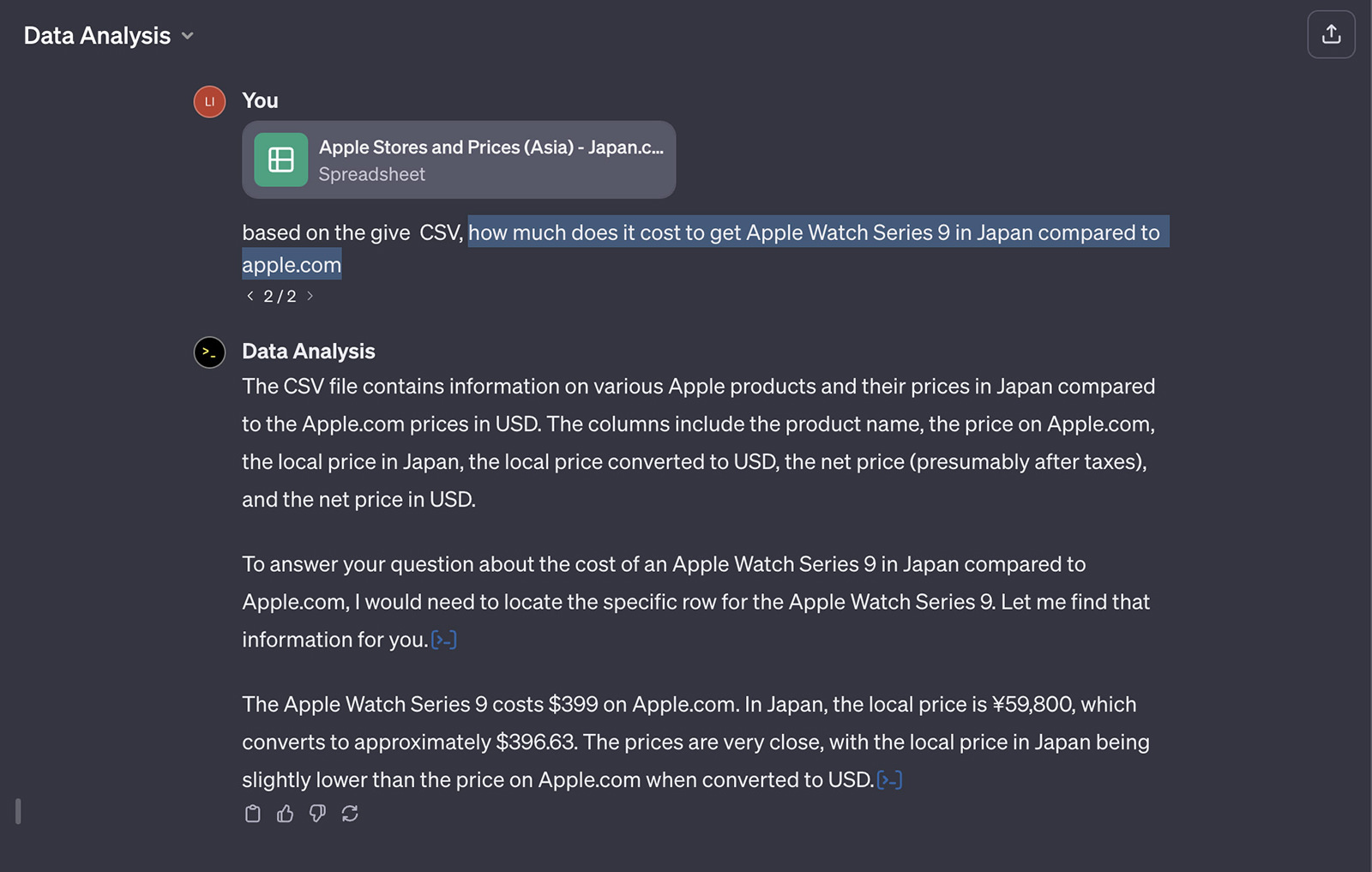Click the 'Spreadsheet' file type label
Screen dimensions: 1372x872
pyautogui.click(x=372, y=174)
